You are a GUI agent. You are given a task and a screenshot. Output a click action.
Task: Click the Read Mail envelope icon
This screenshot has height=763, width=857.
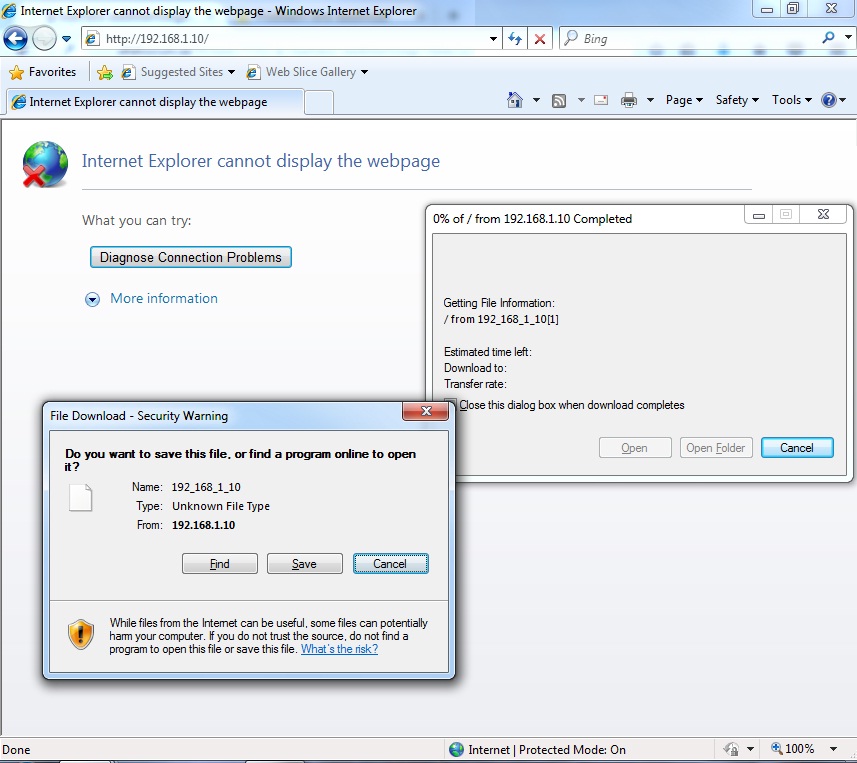click(601, 100)
